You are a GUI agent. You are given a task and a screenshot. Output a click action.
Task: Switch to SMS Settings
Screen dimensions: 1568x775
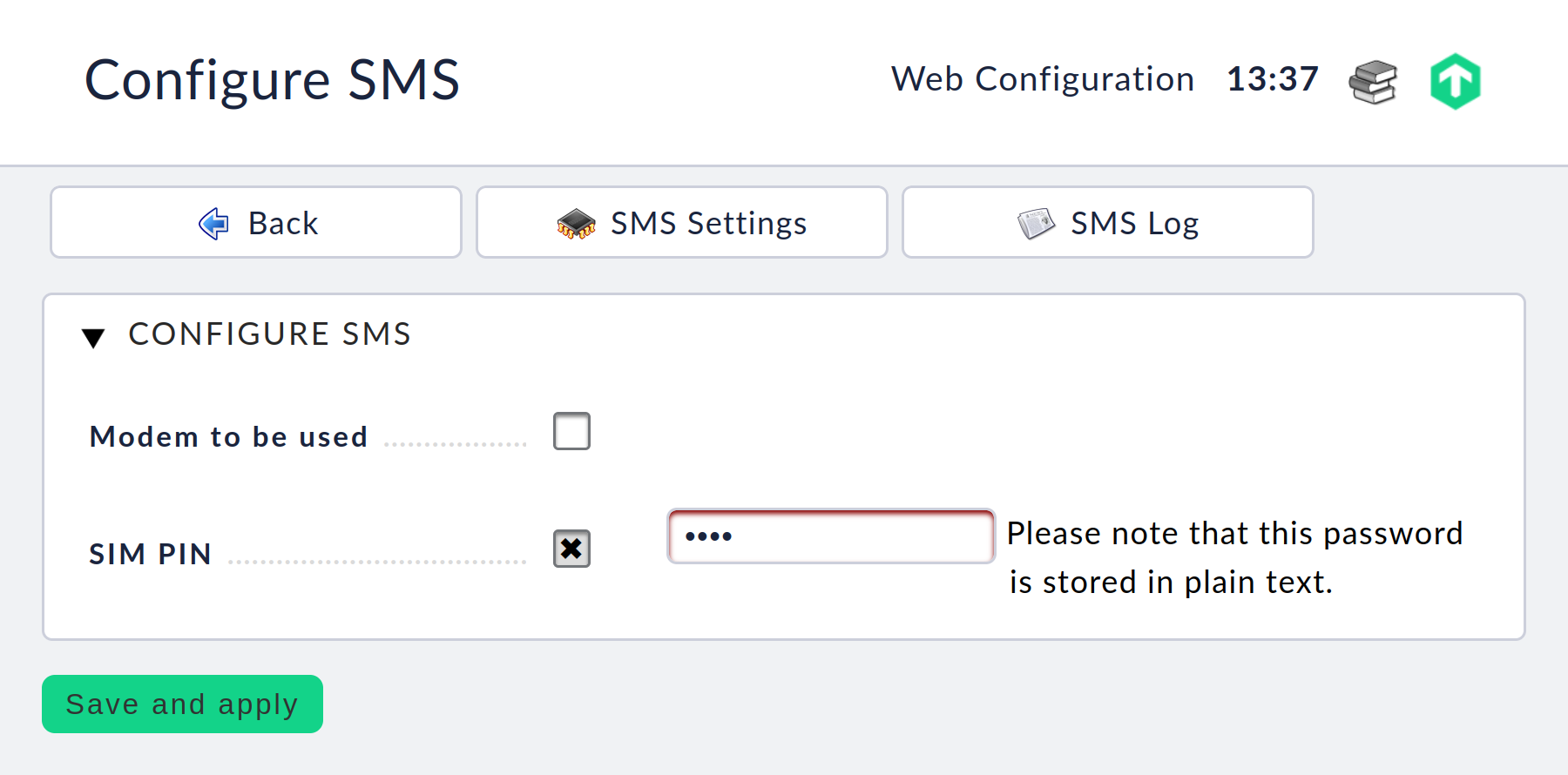(x=681, y=222)
